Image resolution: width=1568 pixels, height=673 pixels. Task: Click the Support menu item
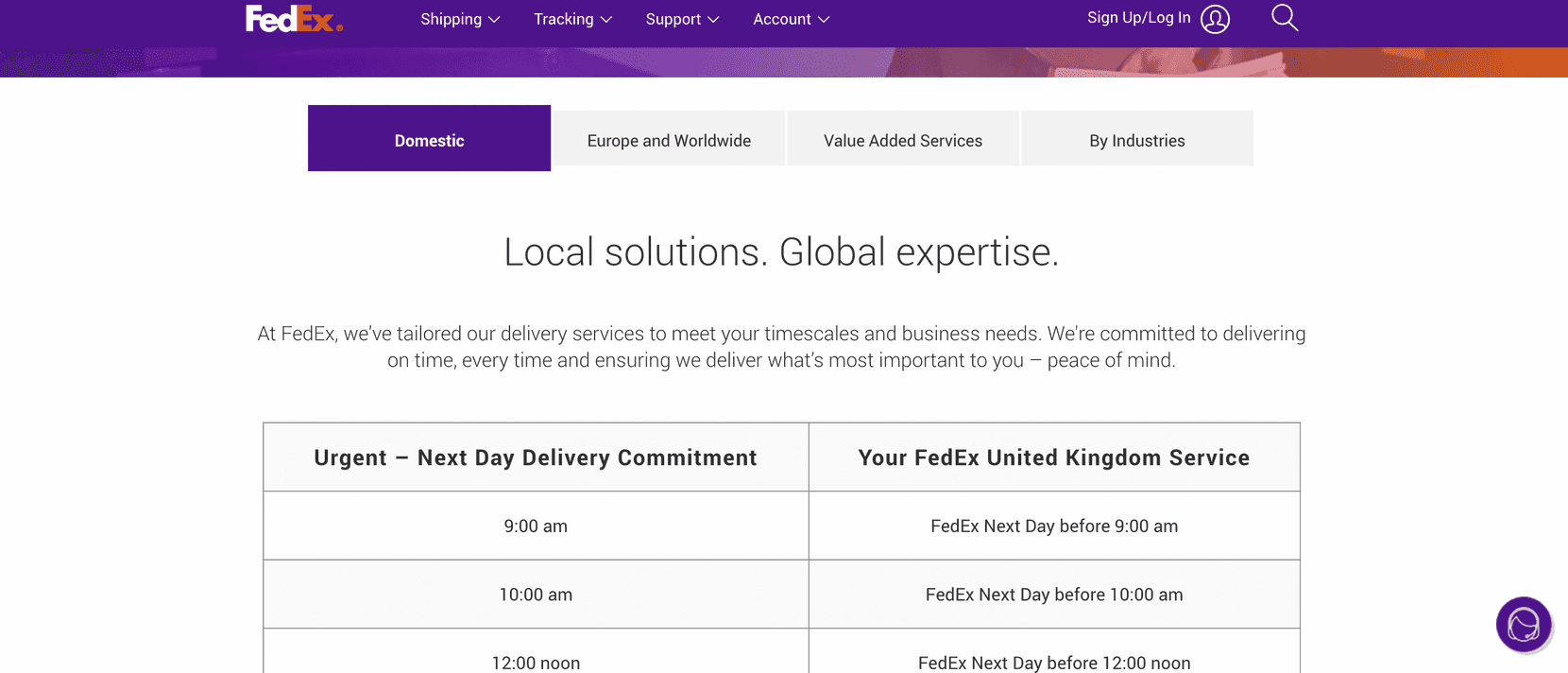(x=673, y=19)
